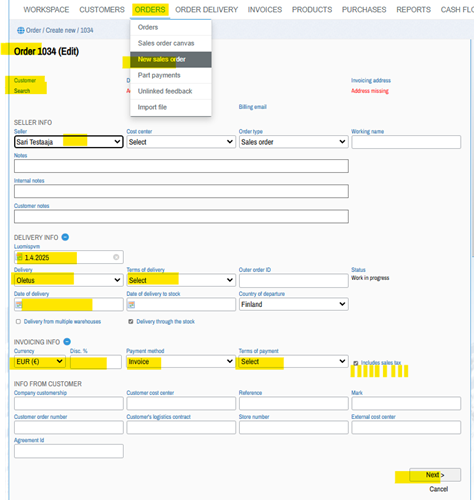
Task: Click the globe icon in the breadcrumb
Action: [21, 30]
